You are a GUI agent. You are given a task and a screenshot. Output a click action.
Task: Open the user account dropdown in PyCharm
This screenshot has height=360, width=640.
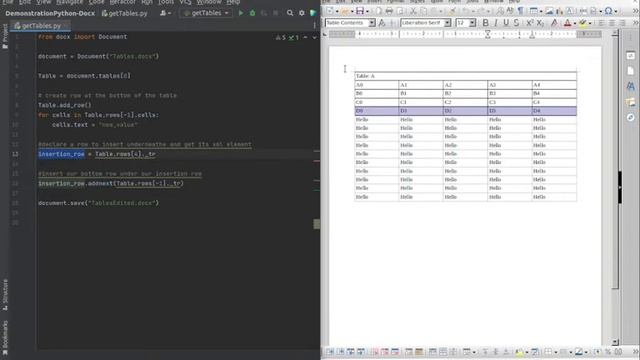click(x=165, y=13)
